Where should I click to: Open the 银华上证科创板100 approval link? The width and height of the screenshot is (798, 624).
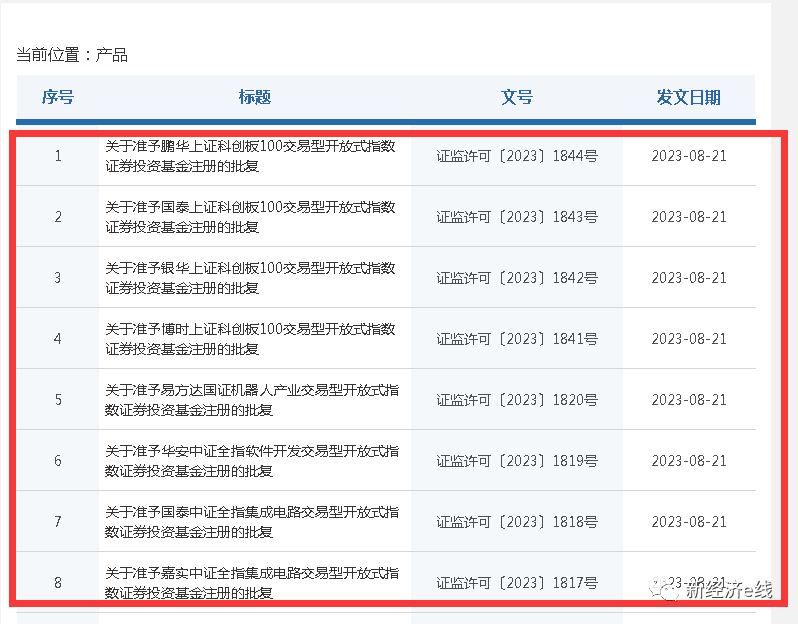[x=251, y=278]
